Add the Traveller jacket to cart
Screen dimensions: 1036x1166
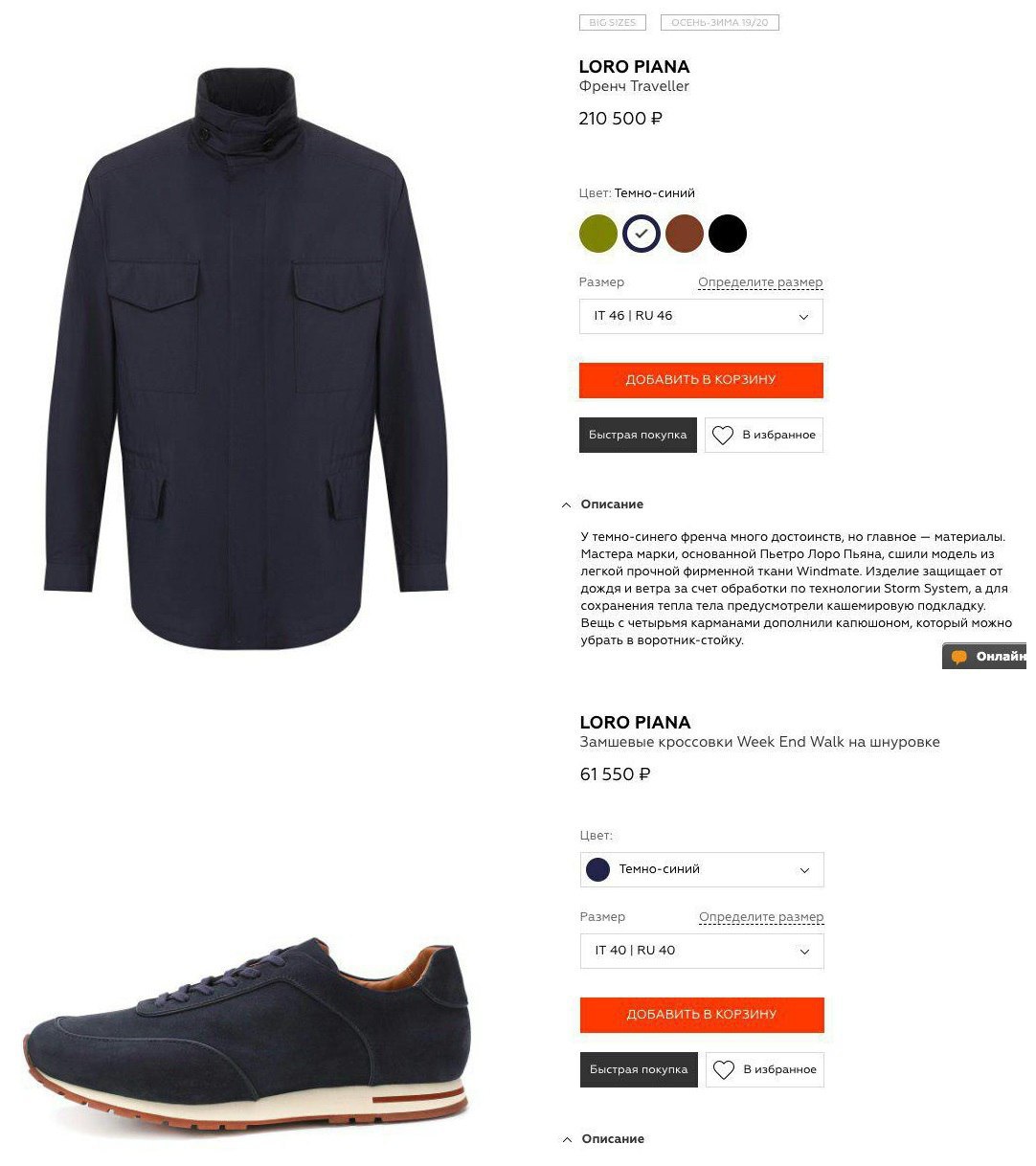pos(701,380)
